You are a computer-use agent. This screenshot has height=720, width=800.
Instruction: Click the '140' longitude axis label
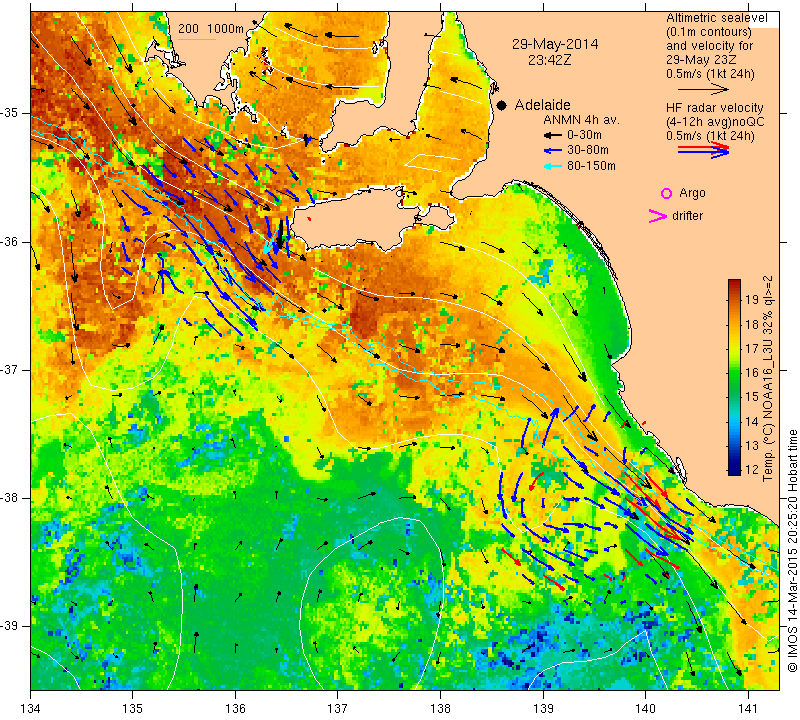[x=645, y=709]
